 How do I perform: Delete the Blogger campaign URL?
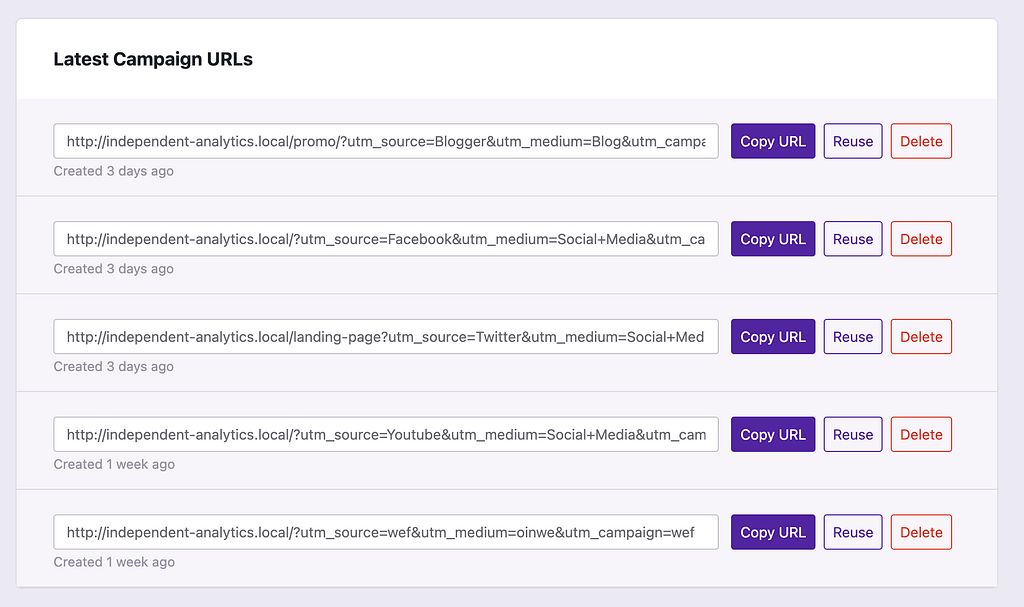click(921, 141)
